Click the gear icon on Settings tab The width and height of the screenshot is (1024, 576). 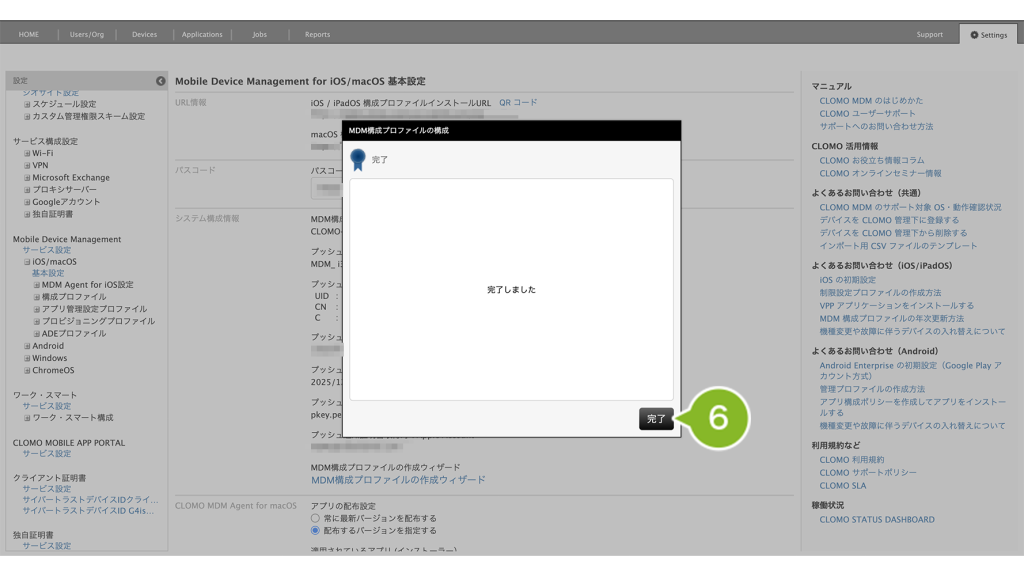[974, 35]
